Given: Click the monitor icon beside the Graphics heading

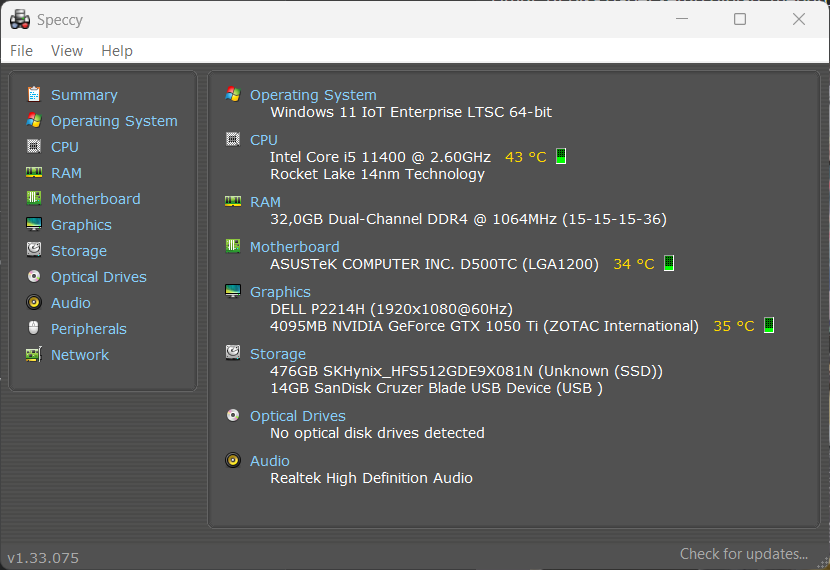Looking at the screenshot, I should [x=233, y=291].
